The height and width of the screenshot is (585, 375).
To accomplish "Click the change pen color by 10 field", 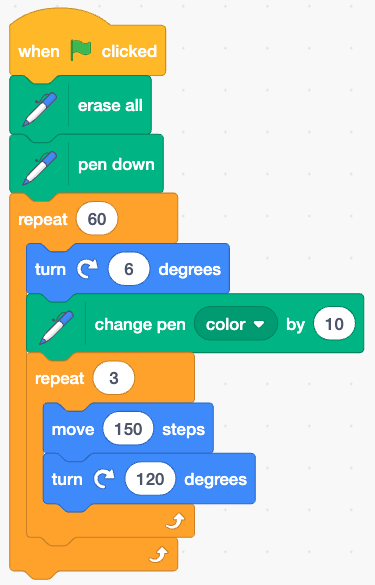I will pos(334,323).
